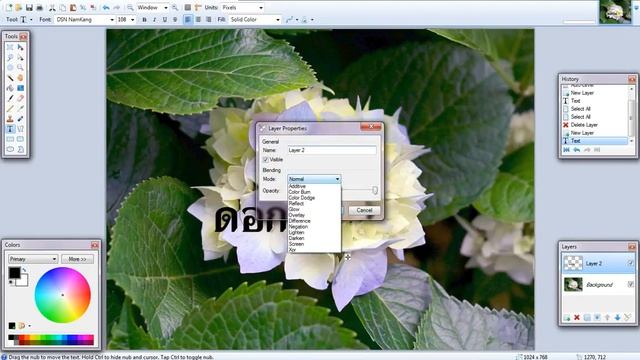The width and height of the screenshot is (640, 360).
Task: Set text alignment to left
Action: point(188,20)
